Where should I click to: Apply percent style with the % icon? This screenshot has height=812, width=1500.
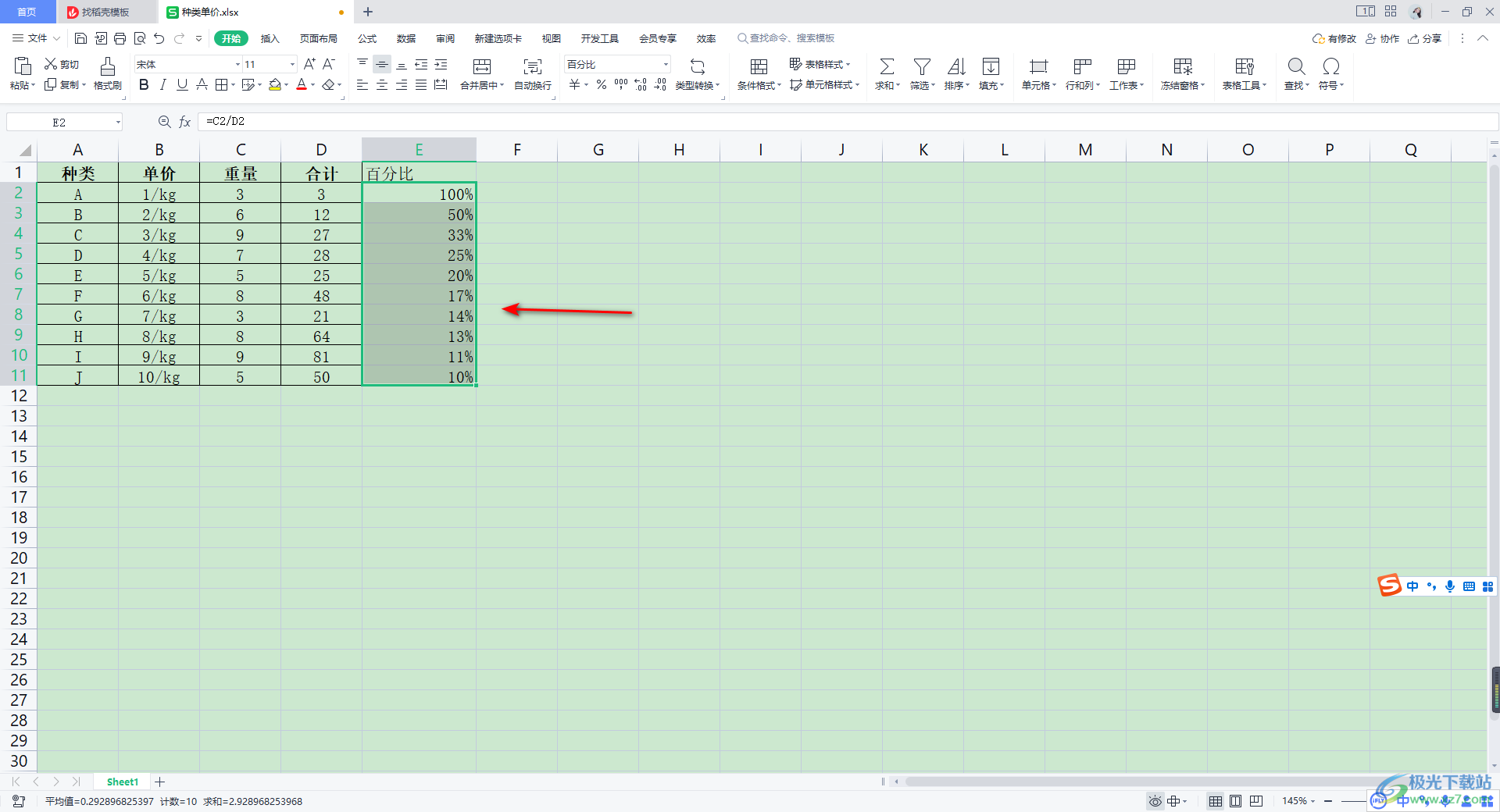(x=602, y=84)
